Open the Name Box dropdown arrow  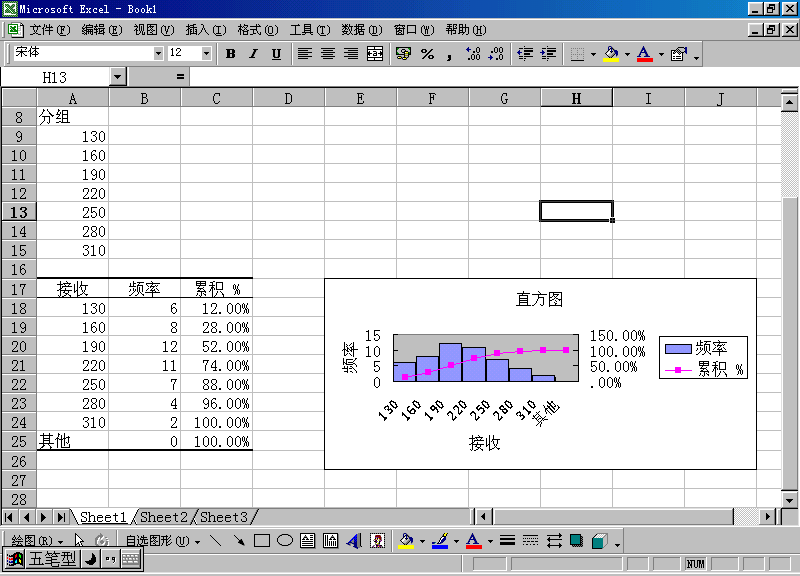tap(118, 77)
